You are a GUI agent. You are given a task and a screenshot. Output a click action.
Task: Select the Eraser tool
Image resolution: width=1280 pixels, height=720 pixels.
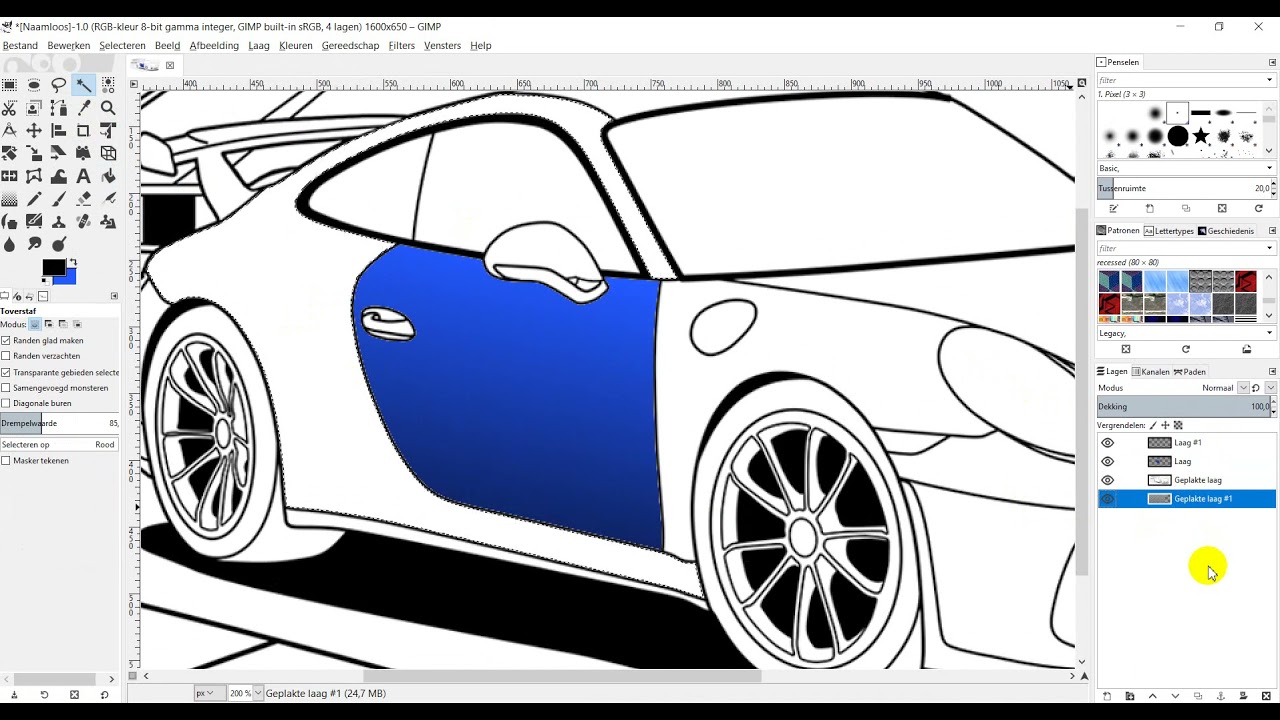point(83,199)
